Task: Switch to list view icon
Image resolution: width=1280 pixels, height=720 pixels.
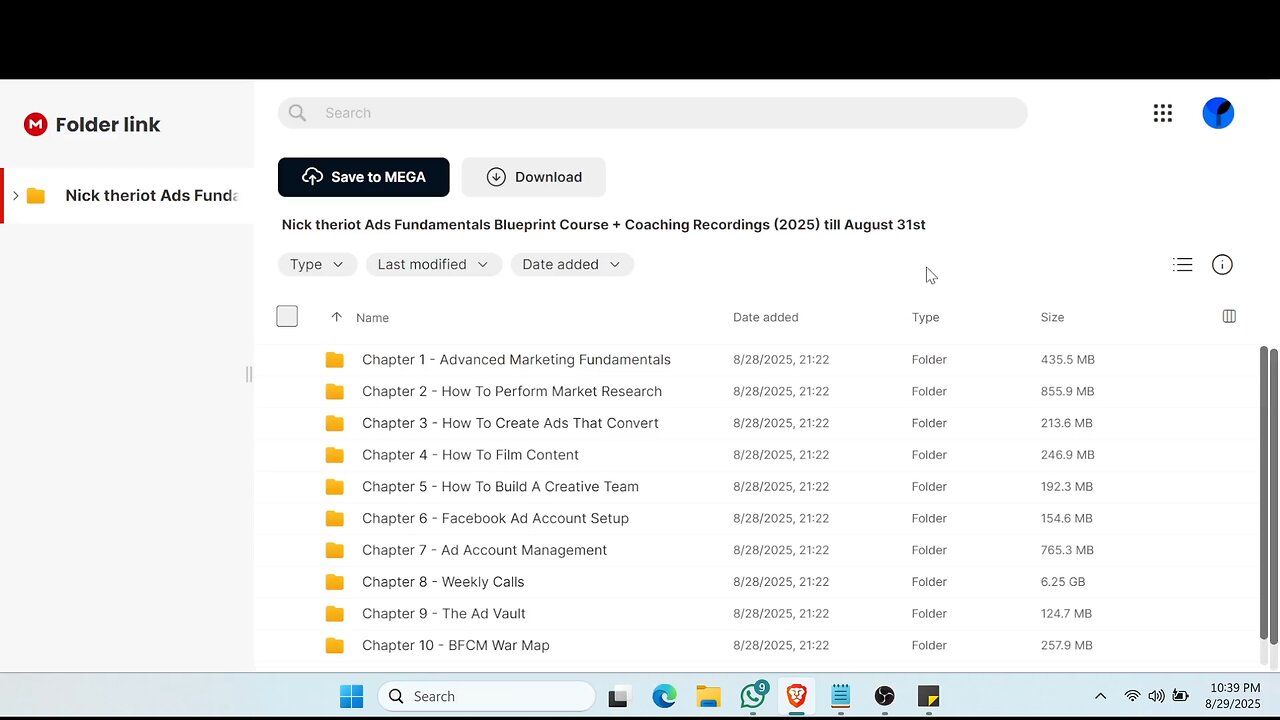Action: 1183,265
